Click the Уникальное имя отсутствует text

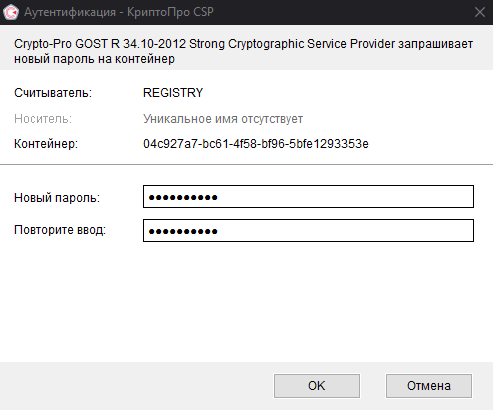pos(223,119)
